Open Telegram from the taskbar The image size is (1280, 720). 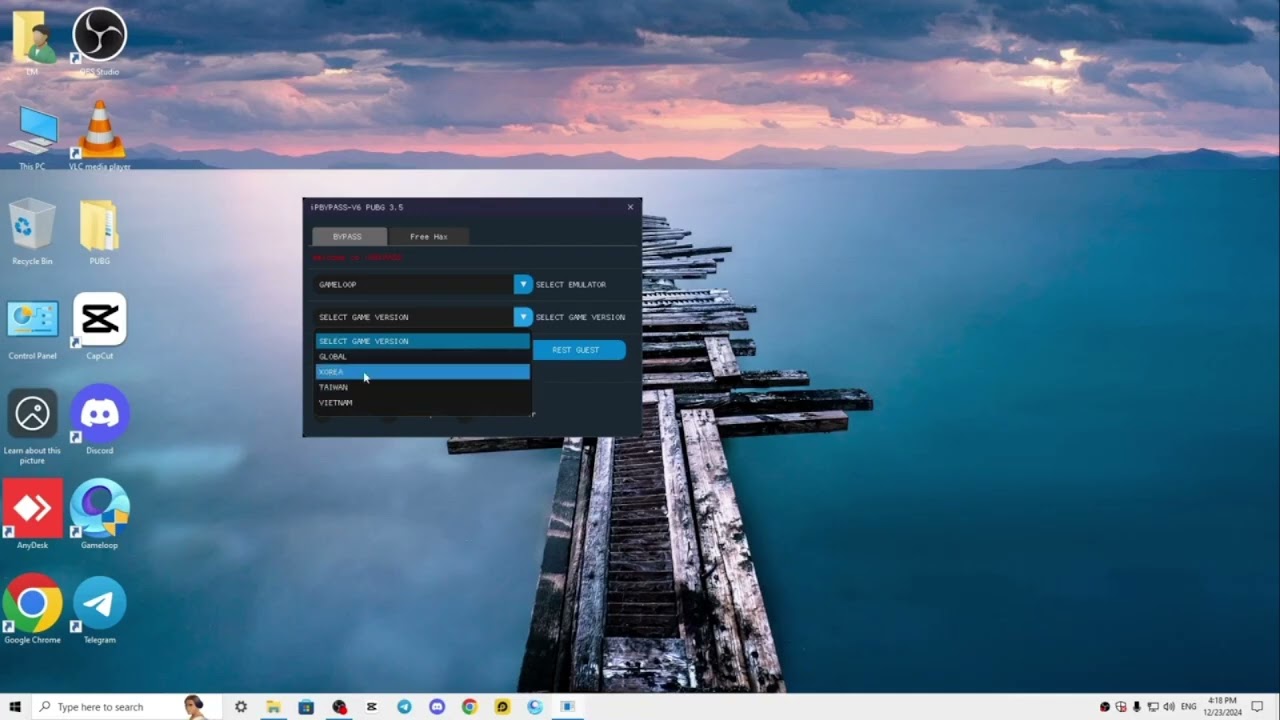[404, 707]
